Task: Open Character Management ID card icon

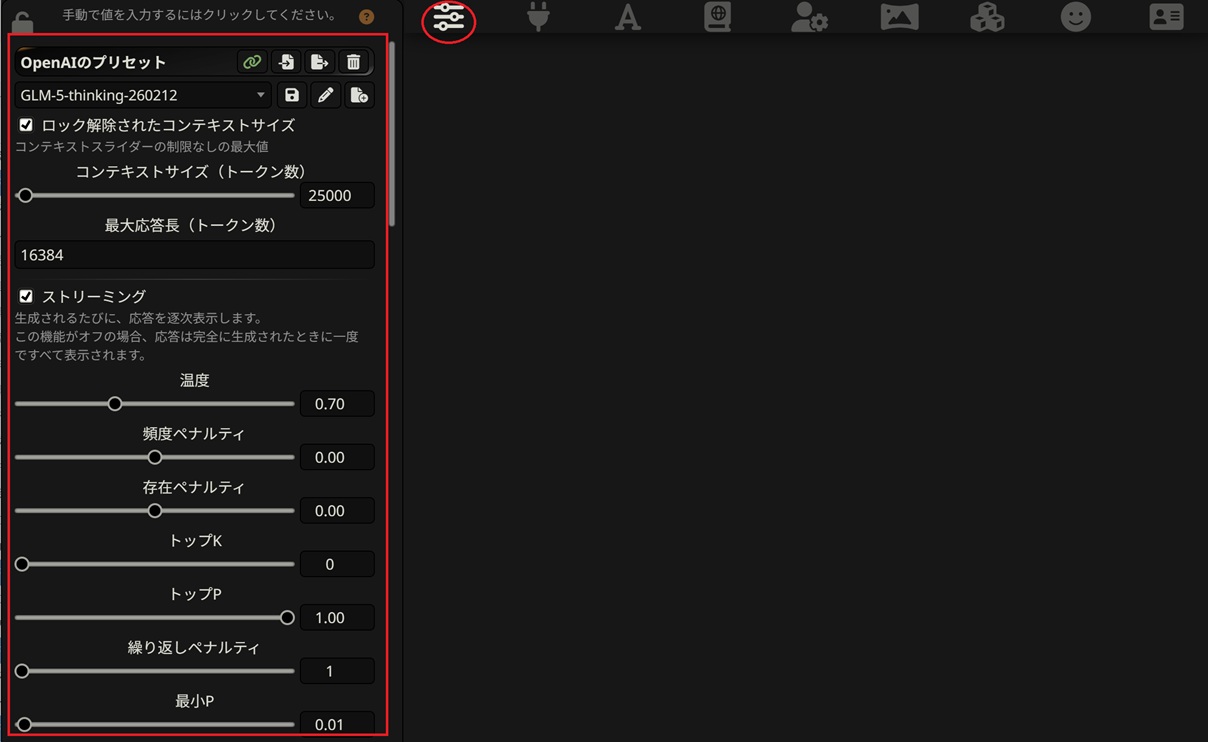Action: (x=1166, y=17)
